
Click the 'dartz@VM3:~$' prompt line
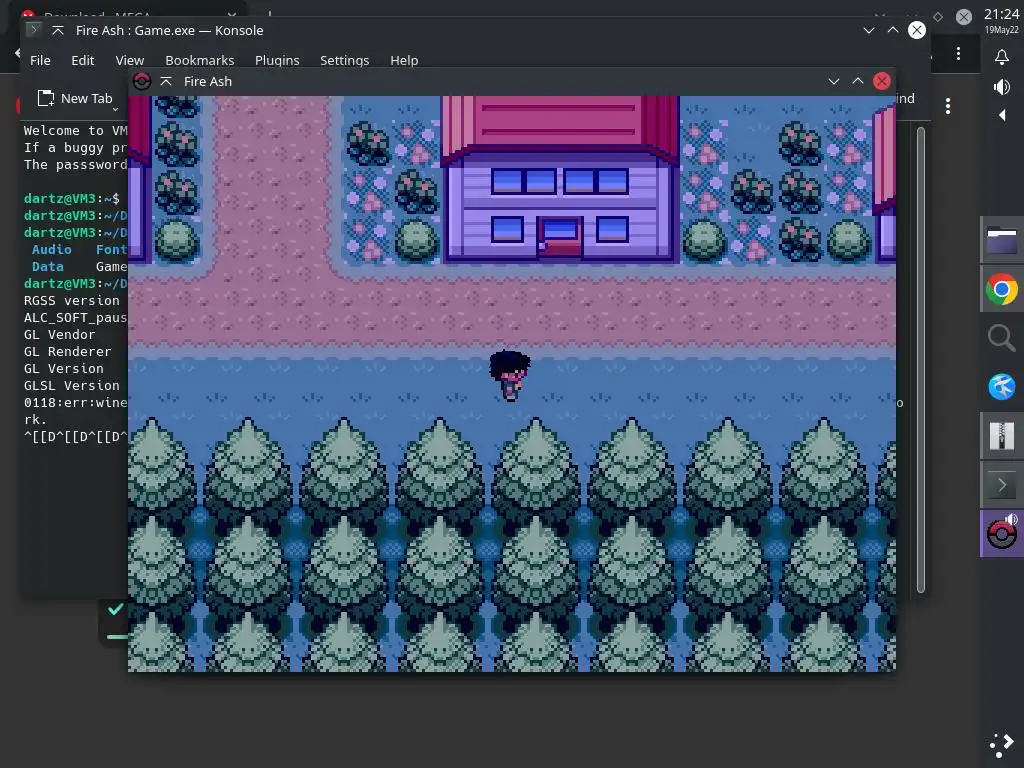[x=72, y=199]
